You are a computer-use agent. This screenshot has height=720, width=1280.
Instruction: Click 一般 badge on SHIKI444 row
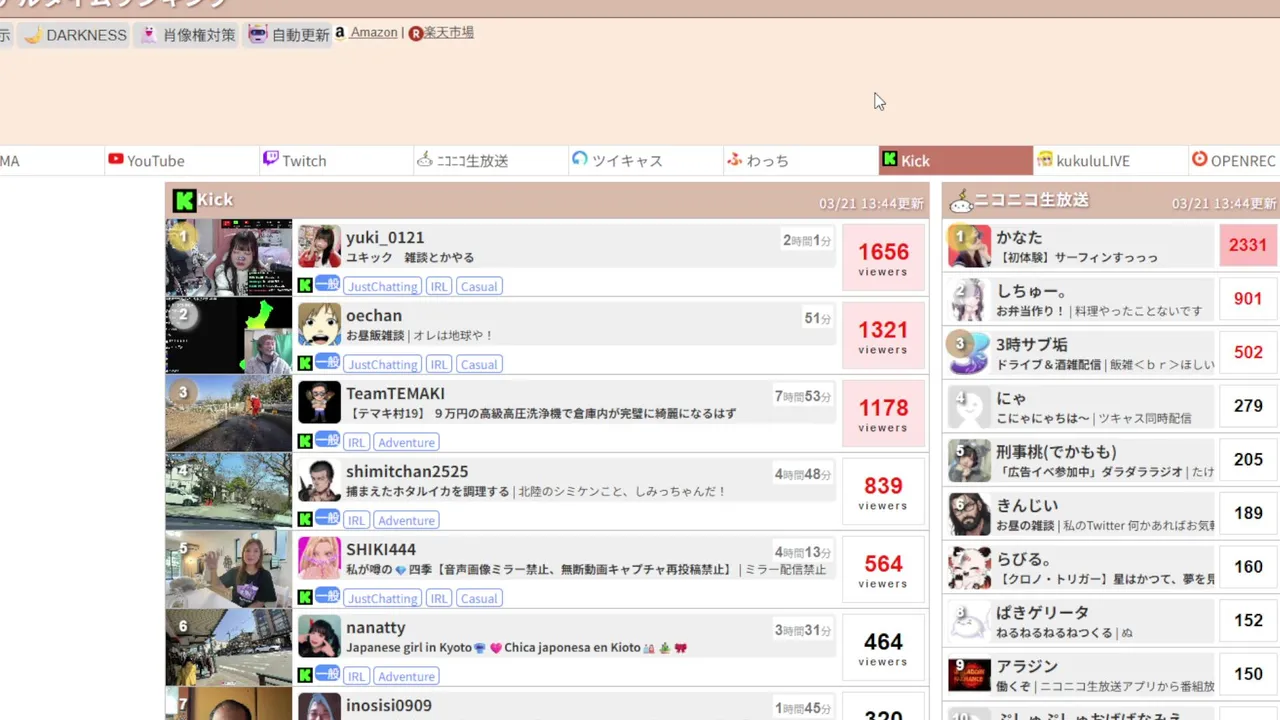coord(328,596)
